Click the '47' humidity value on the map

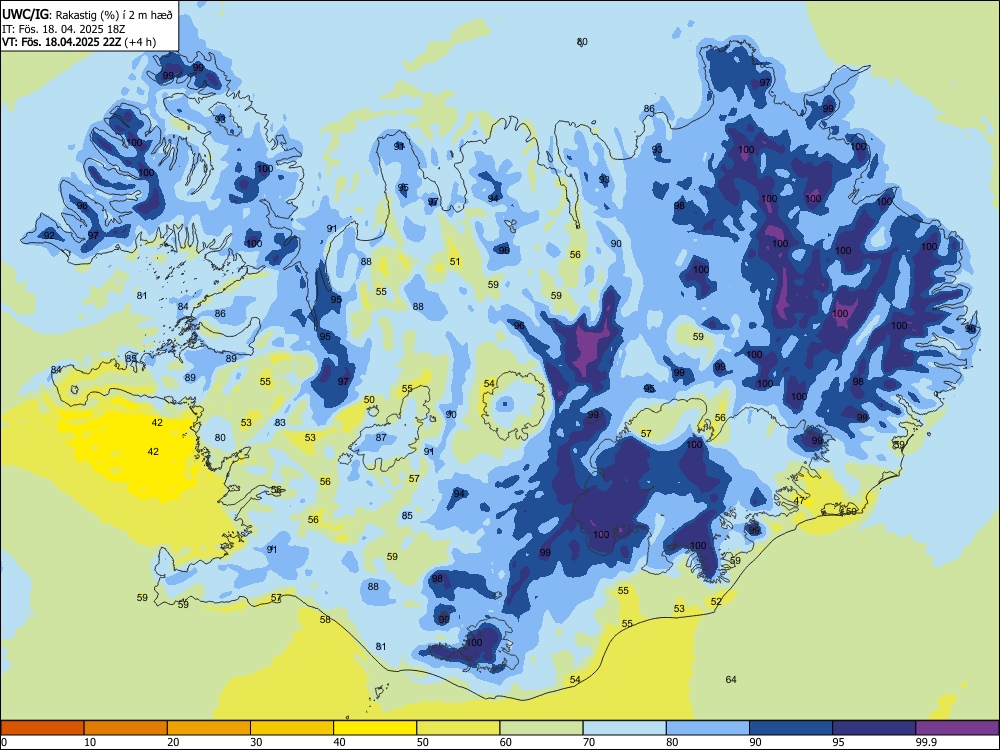tap(799, 501)
